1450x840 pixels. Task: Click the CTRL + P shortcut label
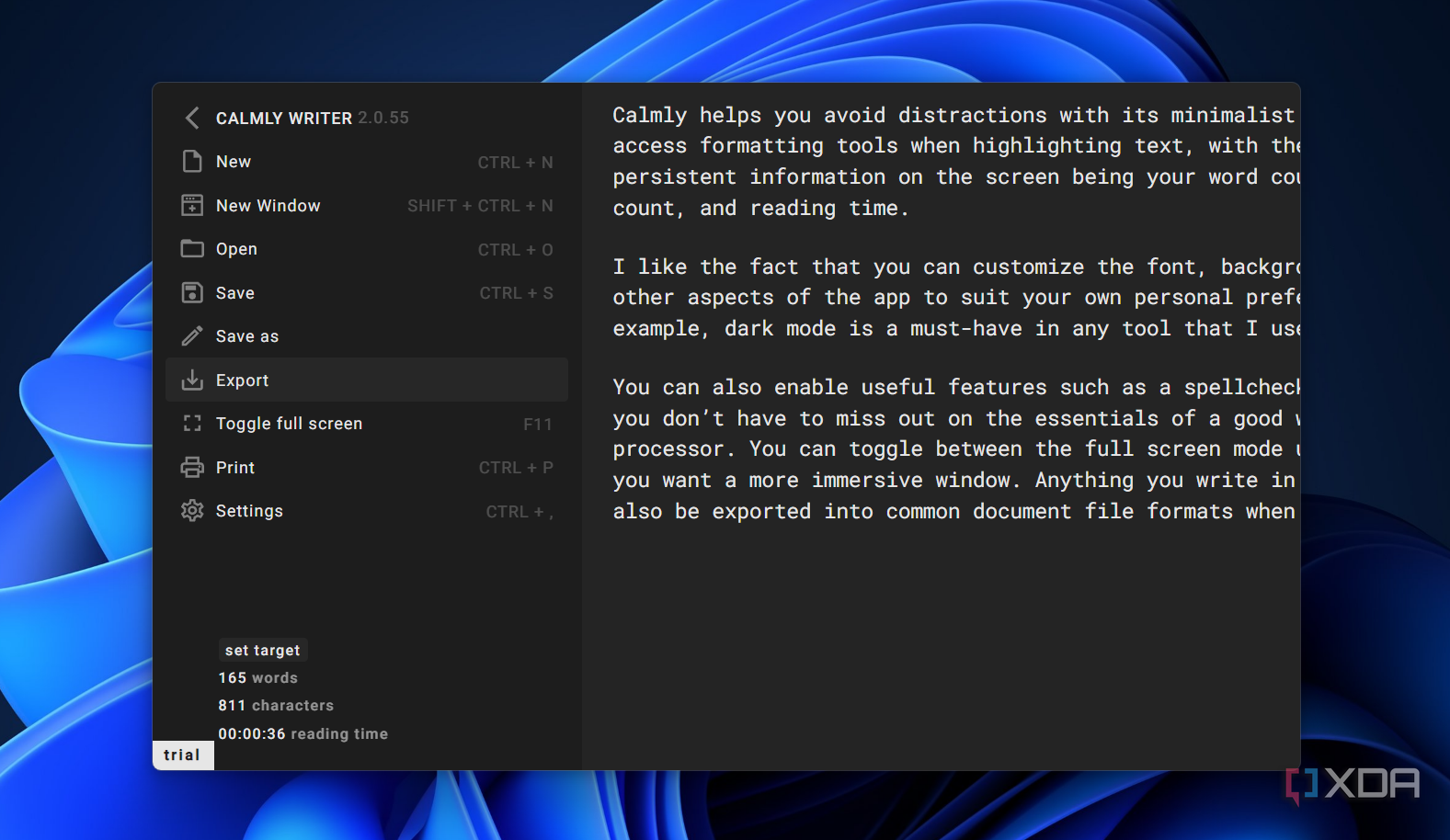[x=517, y=468]
